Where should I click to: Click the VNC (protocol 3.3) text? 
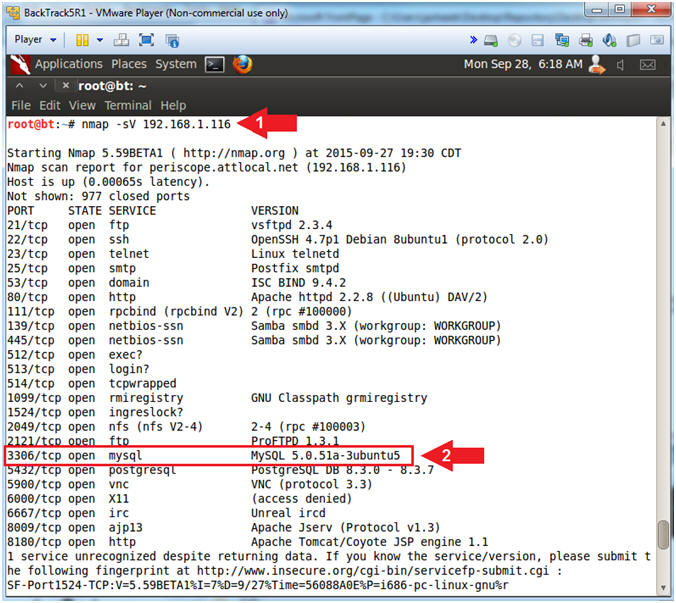point(311,484)
